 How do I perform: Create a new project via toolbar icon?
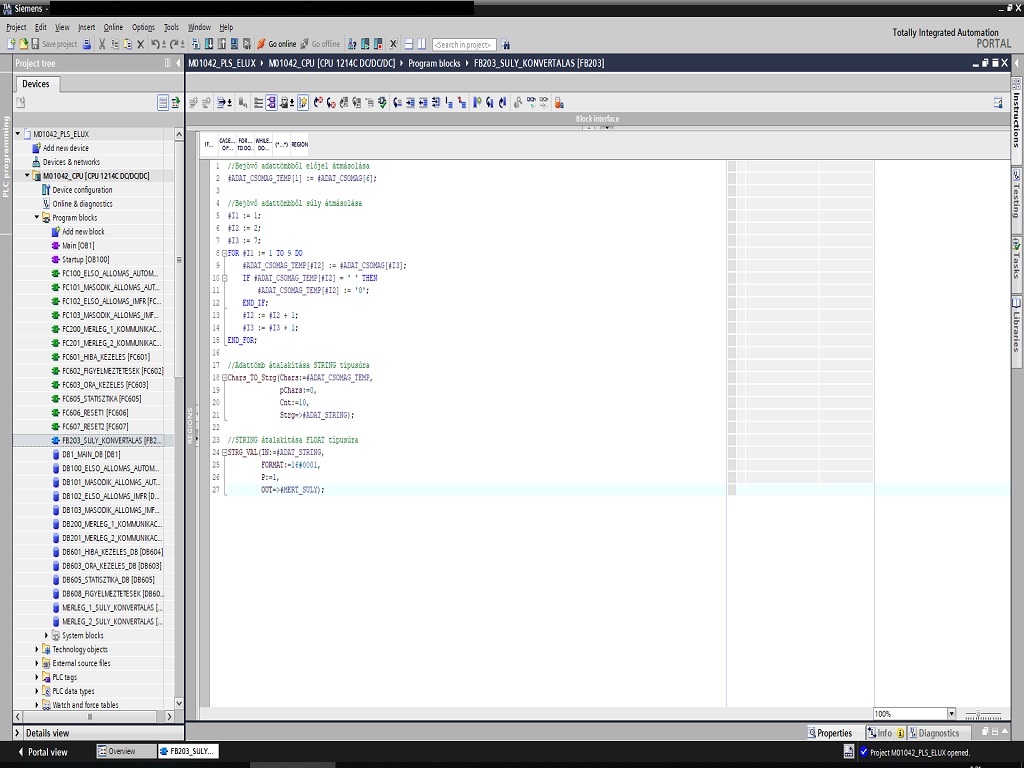point(11,44)
